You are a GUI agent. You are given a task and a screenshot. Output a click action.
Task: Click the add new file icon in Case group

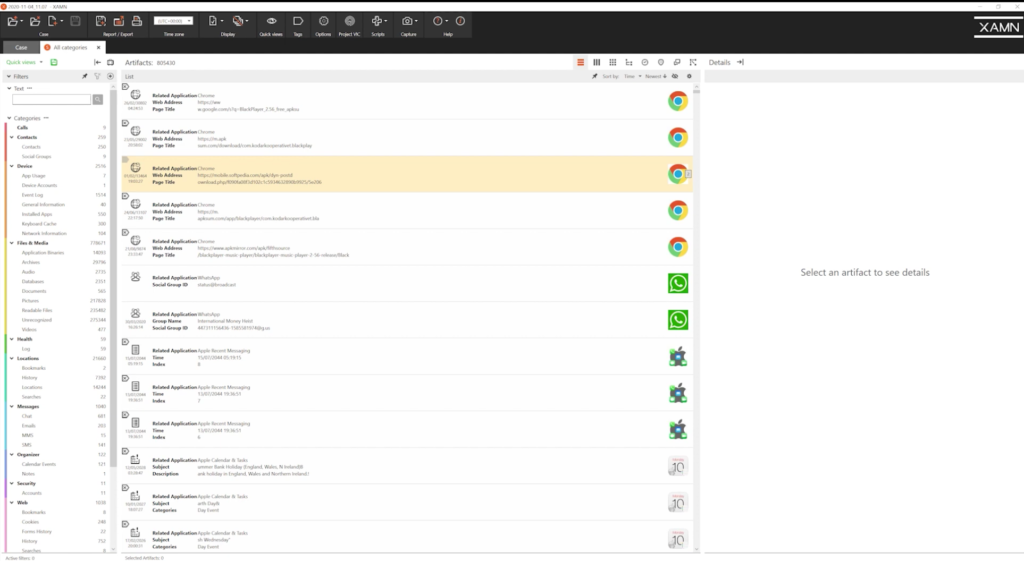click(54, 21)
